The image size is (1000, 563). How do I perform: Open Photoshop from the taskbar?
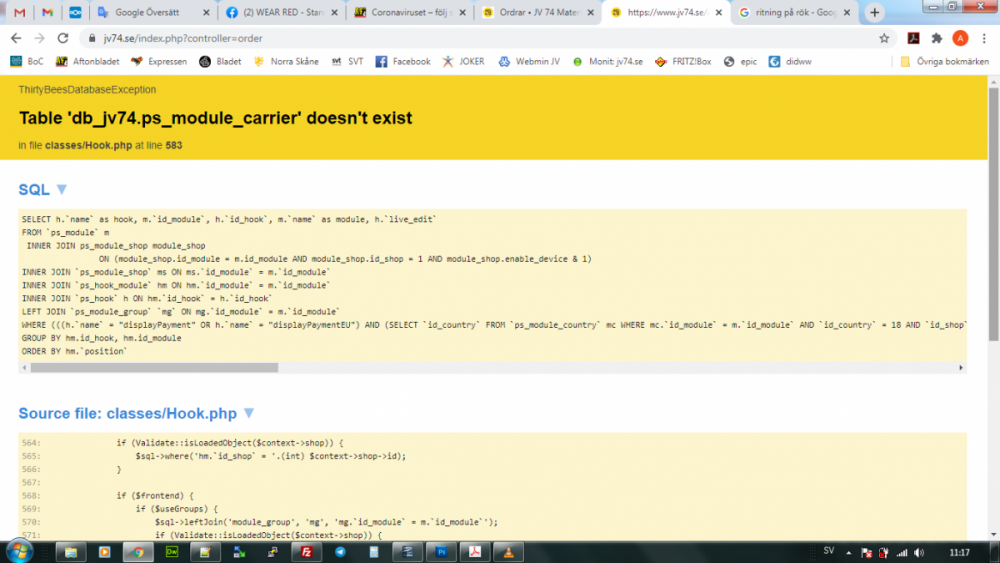point(441,552)
